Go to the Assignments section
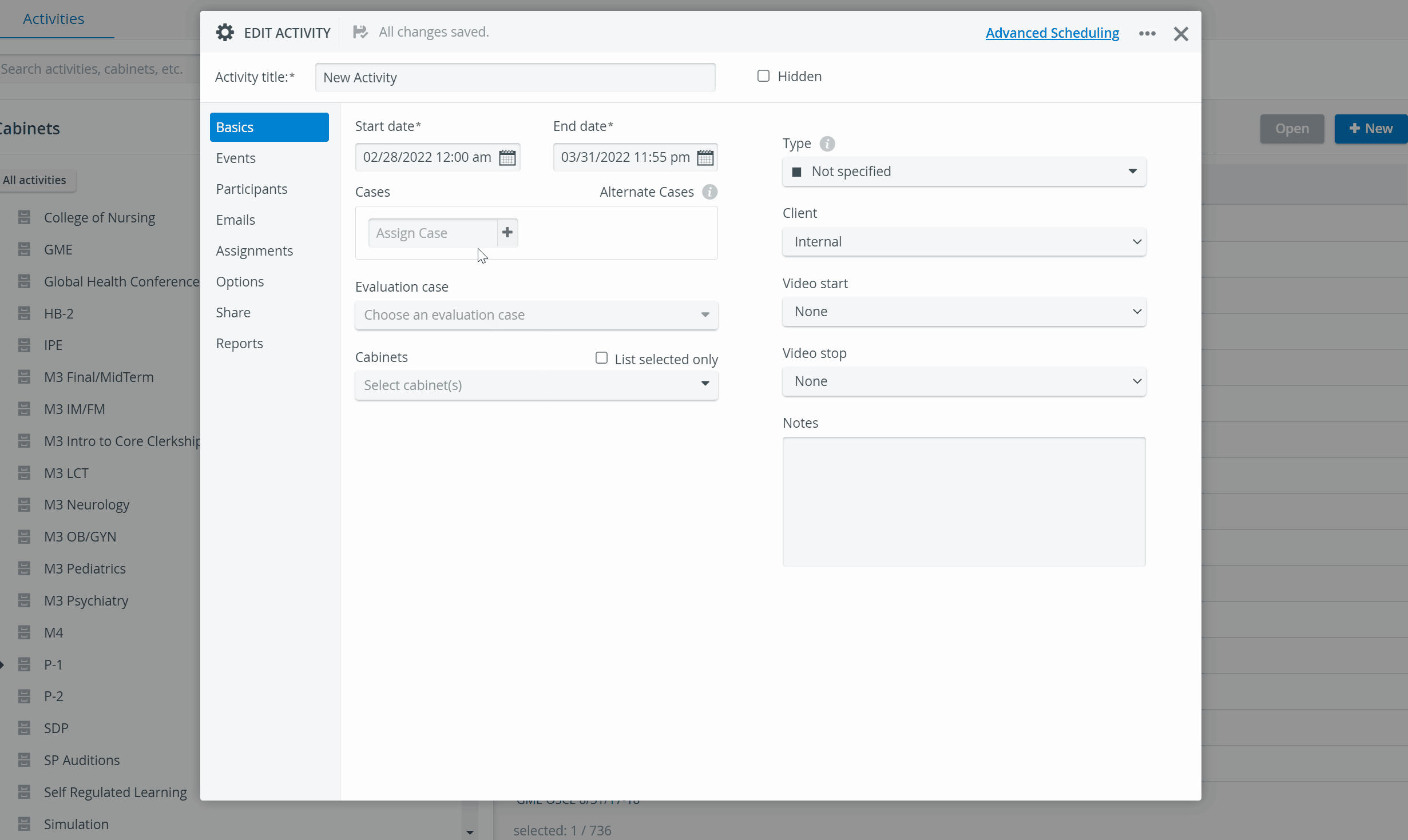 tap(255, 251)
